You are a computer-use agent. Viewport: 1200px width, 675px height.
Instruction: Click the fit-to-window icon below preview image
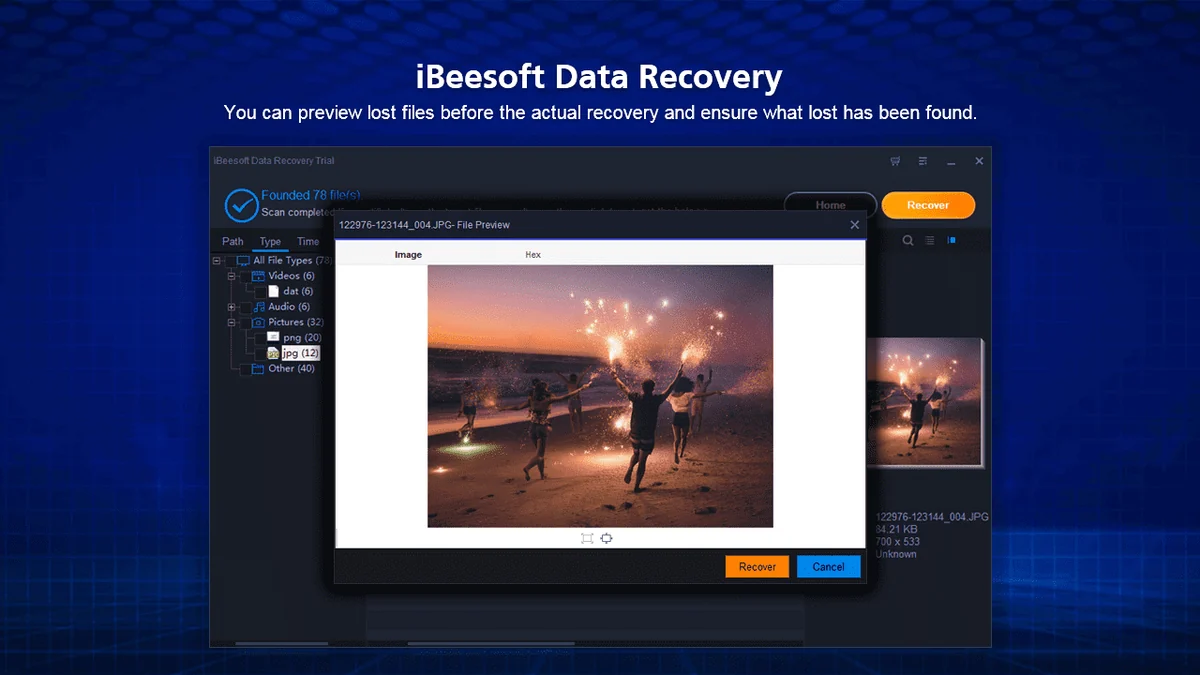[587, 538]
